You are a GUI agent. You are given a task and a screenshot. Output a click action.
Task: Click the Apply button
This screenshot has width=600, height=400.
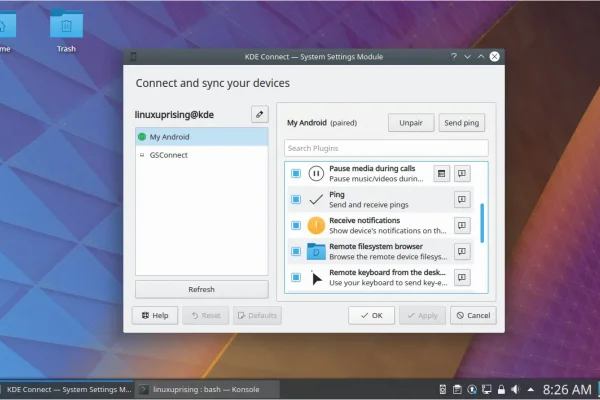422,315
